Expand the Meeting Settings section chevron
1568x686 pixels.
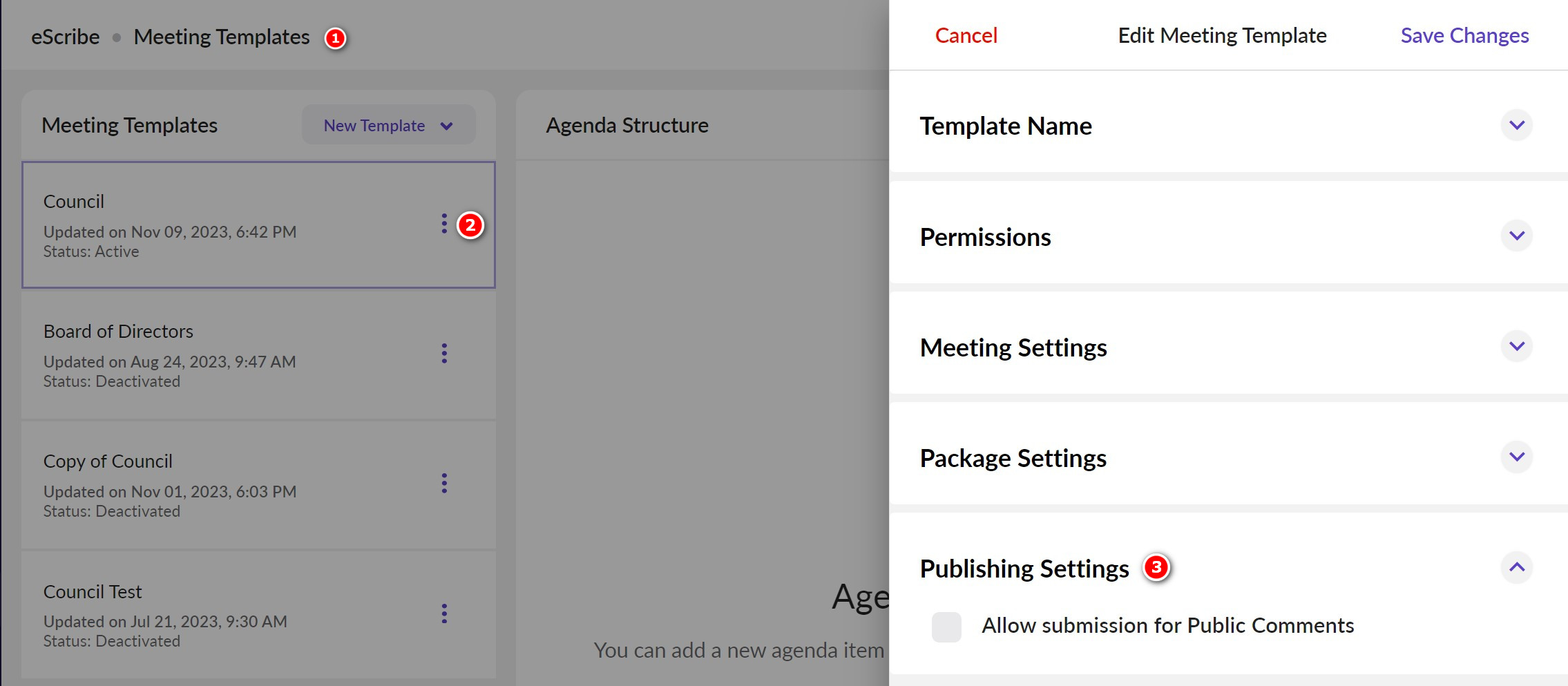click(1516, 347)
